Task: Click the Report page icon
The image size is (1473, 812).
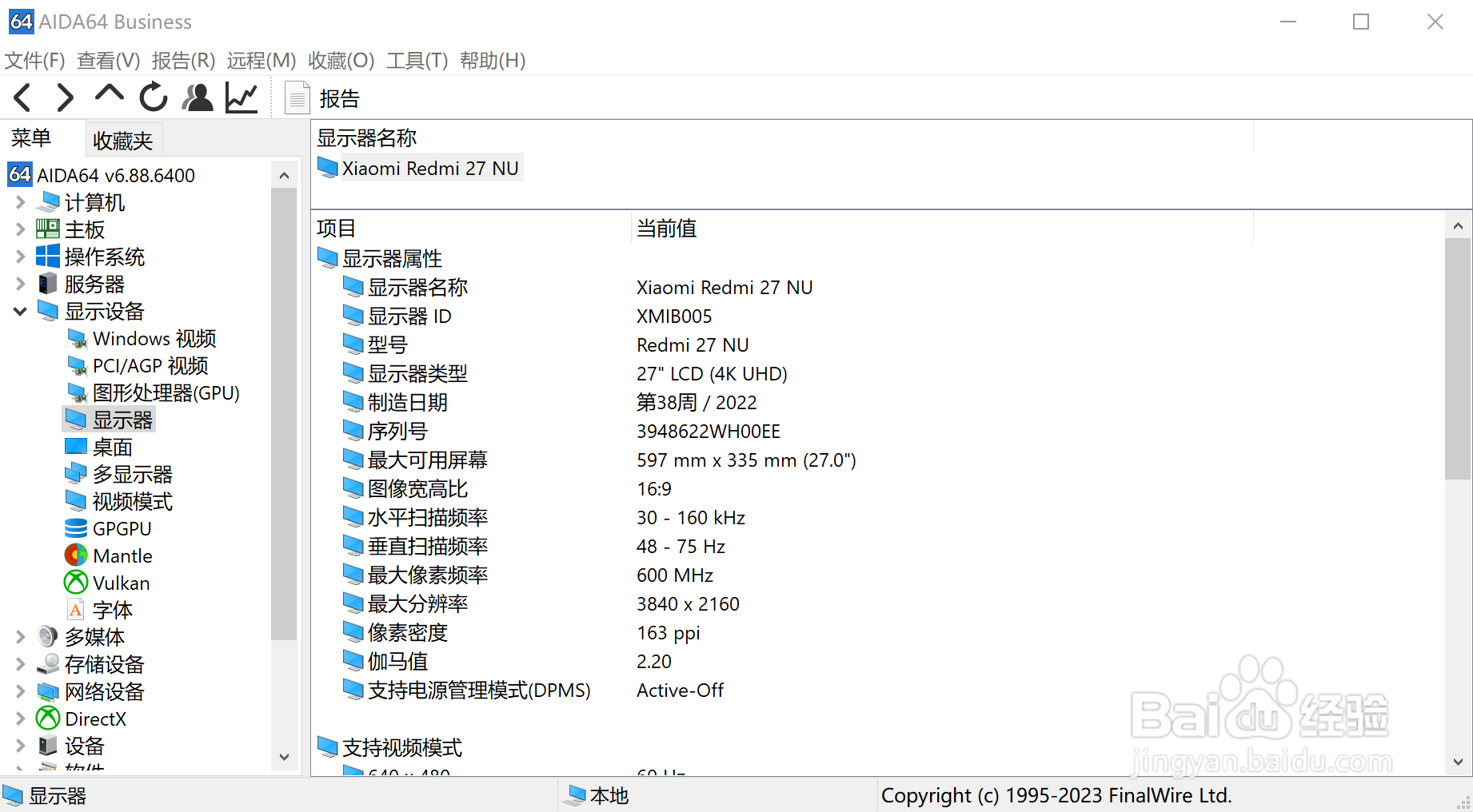Action: tap(297, 98)
